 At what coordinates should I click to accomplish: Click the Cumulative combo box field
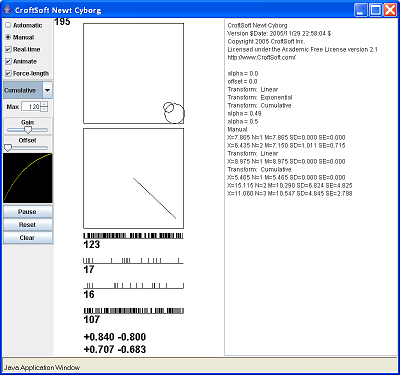pyautogui.click(x=23, y=90)
